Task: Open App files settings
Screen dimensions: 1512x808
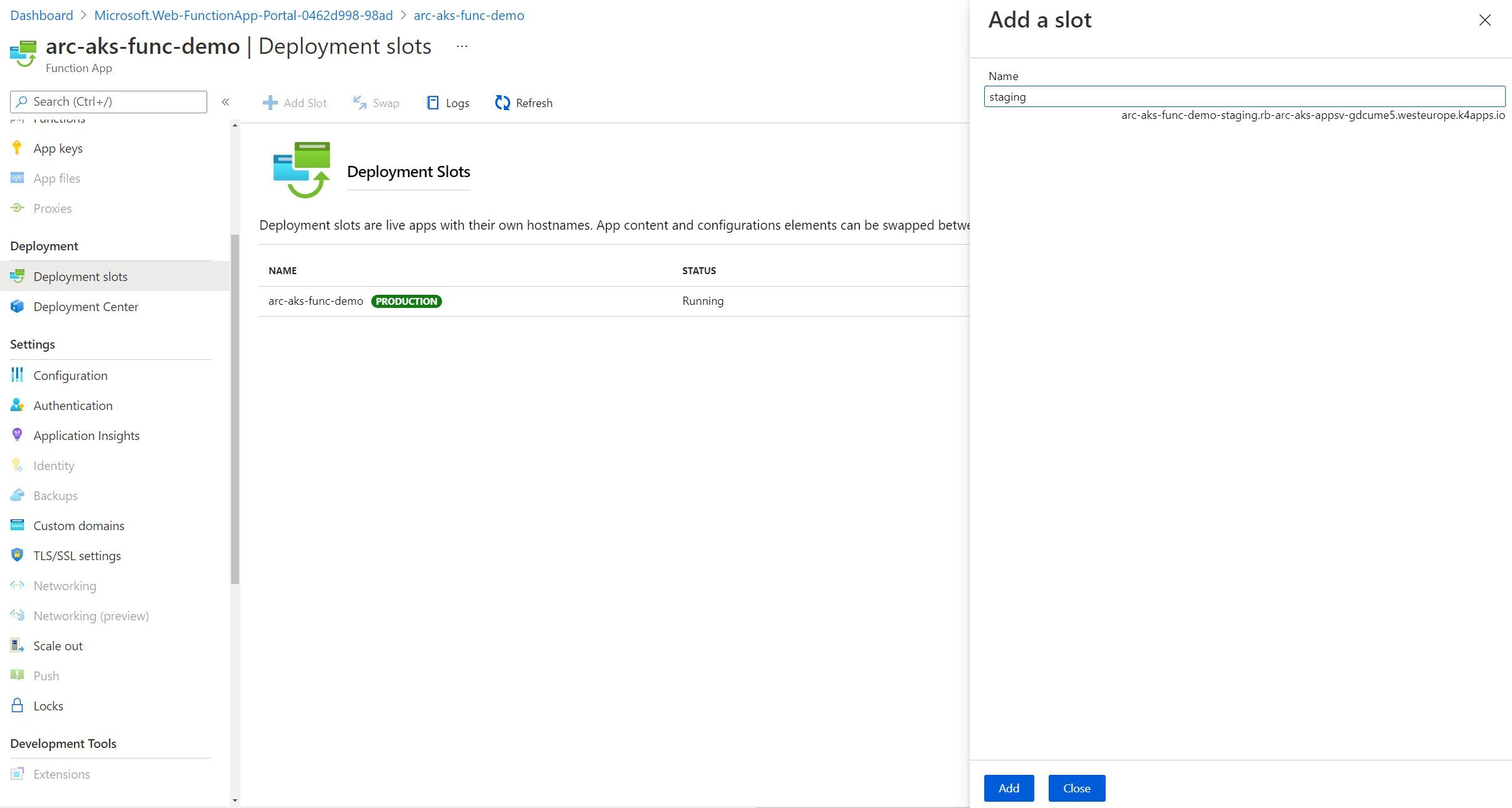Action: click(56, 178)
